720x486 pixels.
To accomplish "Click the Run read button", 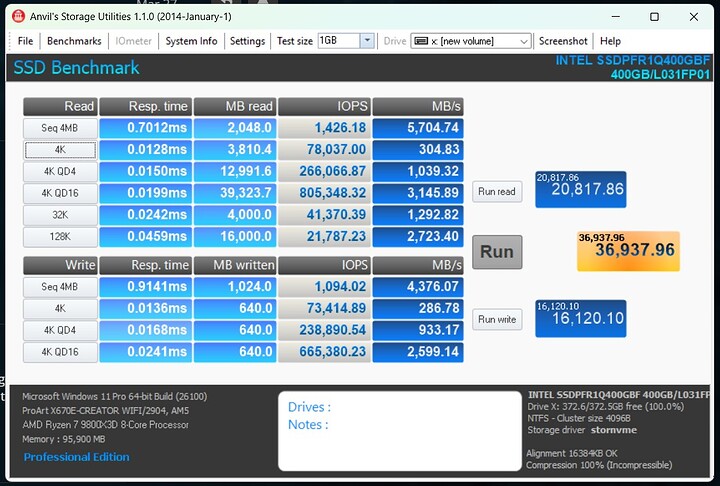I will 497,192.
